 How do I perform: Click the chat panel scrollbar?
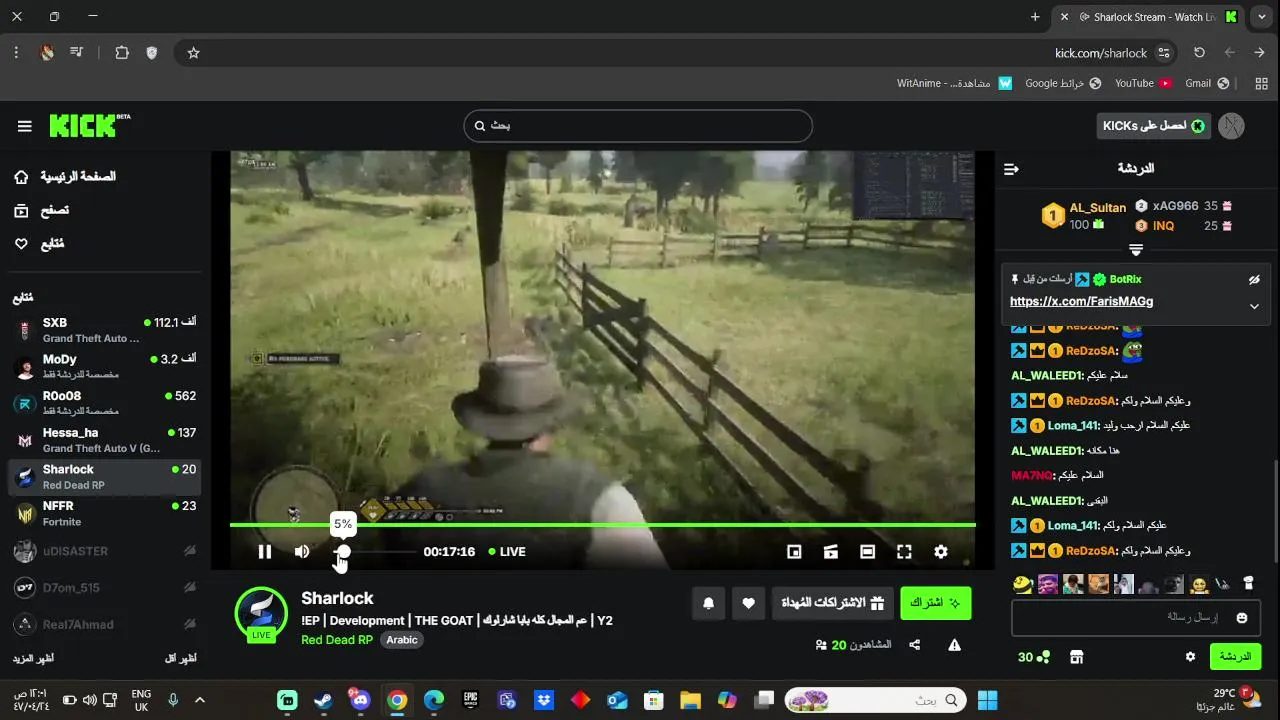coord(1275,510)
